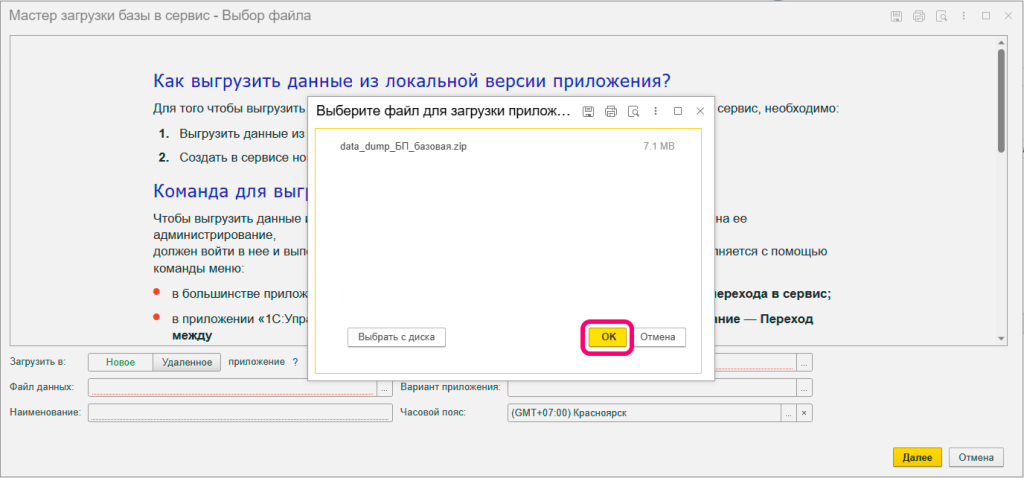Toggle the "Удаленное" application option
The image size is (1024, 478).
tap(186, 362)
